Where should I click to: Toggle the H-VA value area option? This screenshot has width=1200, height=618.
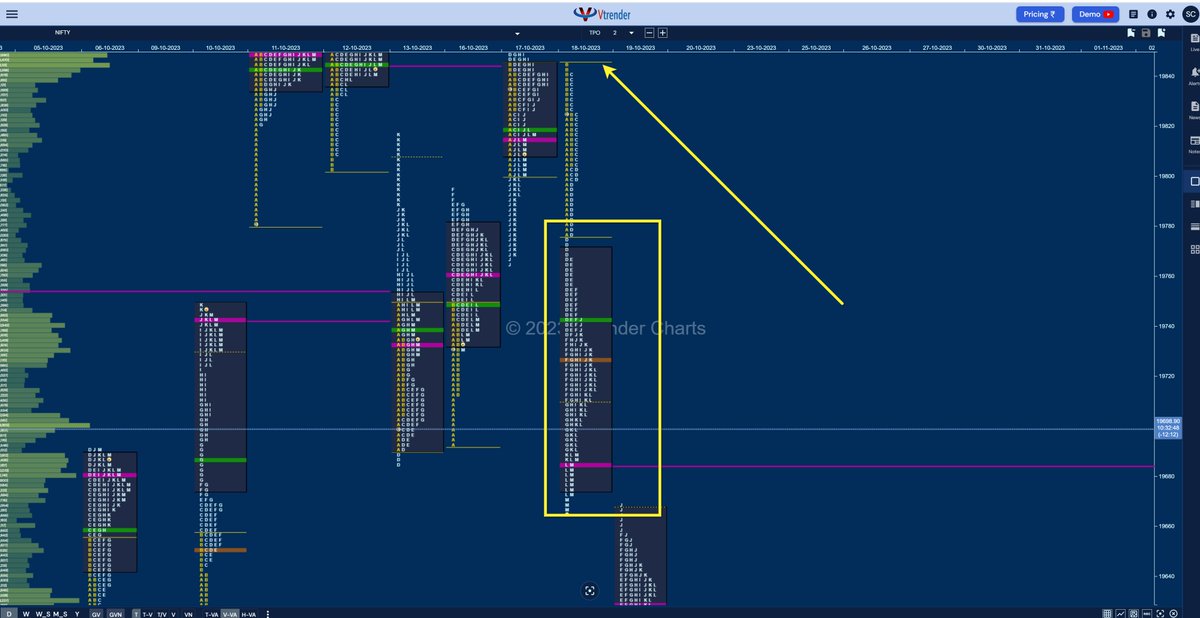click(x=249, y=613)
